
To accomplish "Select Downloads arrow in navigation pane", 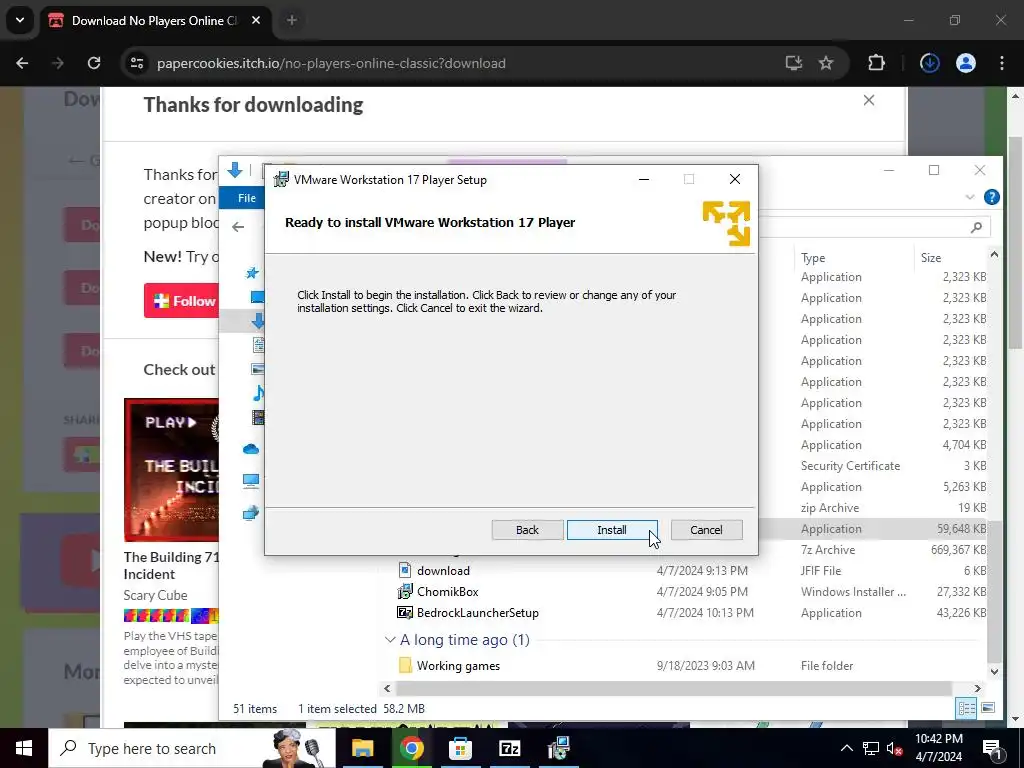I will point(259,321).
